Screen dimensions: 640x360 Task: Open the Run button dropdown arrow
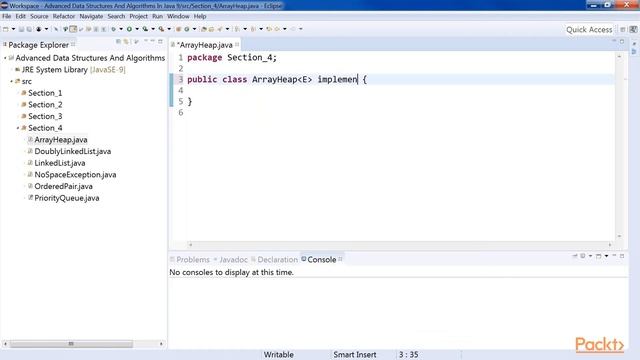[x=137, y=29]
